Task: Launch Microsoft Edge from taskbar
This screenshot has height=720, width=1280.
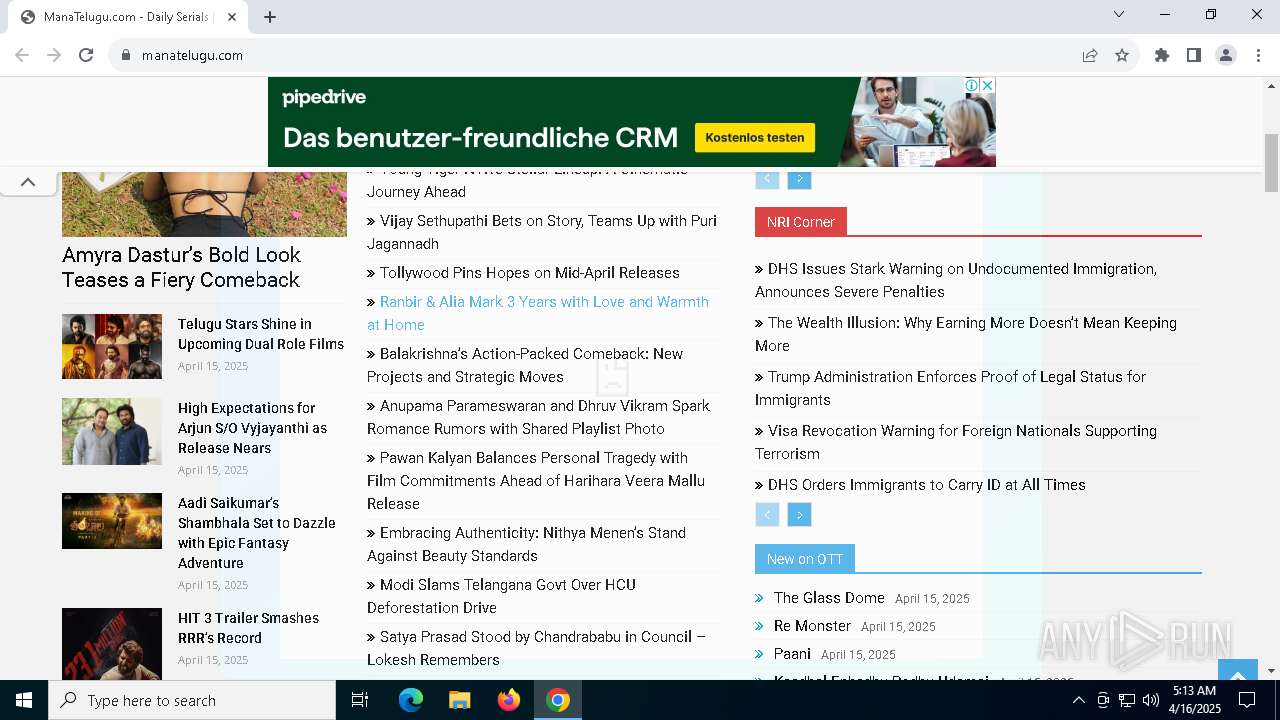Action: (x=411, y=700)
